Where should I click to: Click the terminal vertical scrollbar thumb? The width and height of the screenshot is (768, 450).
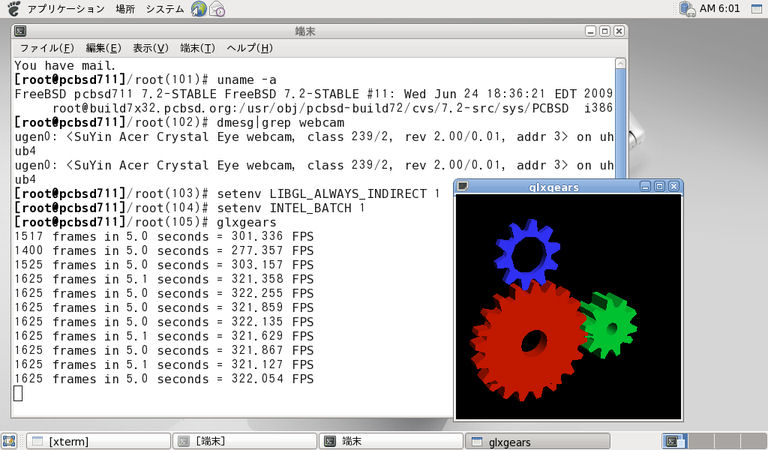[620, 123]
